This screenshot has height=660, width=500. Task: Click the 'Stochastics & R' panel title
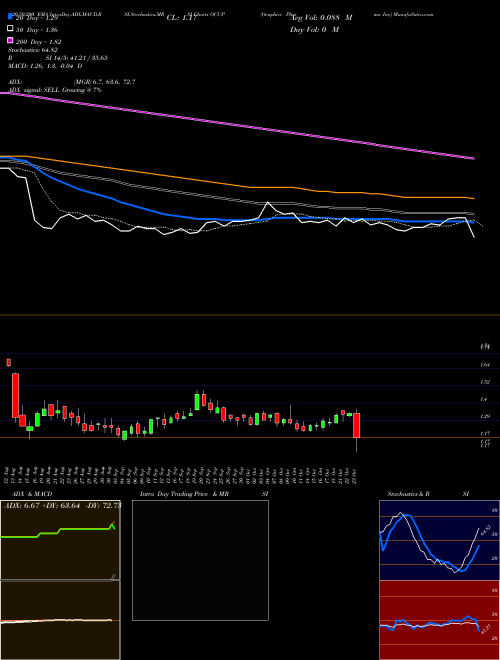coord(408,494)
